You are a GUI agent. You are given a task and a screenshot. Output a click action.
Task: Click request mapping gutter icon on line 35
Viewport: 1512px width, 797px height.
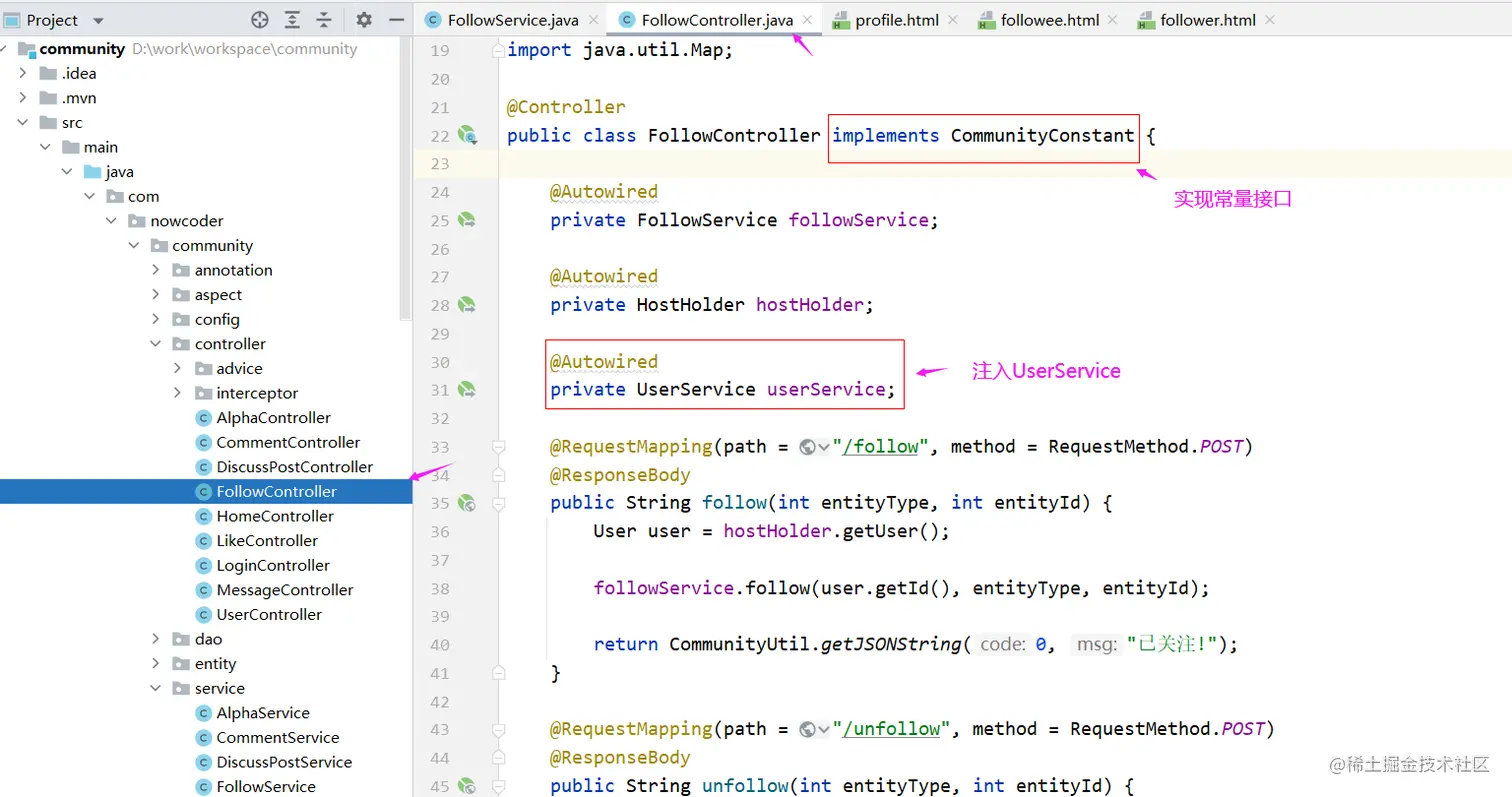click(x=466, y=503)
